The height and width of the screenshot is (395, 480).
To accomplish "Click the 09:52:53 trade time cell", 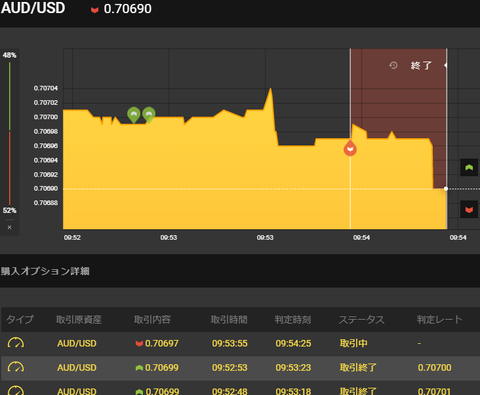I will [x=230, y=368].
